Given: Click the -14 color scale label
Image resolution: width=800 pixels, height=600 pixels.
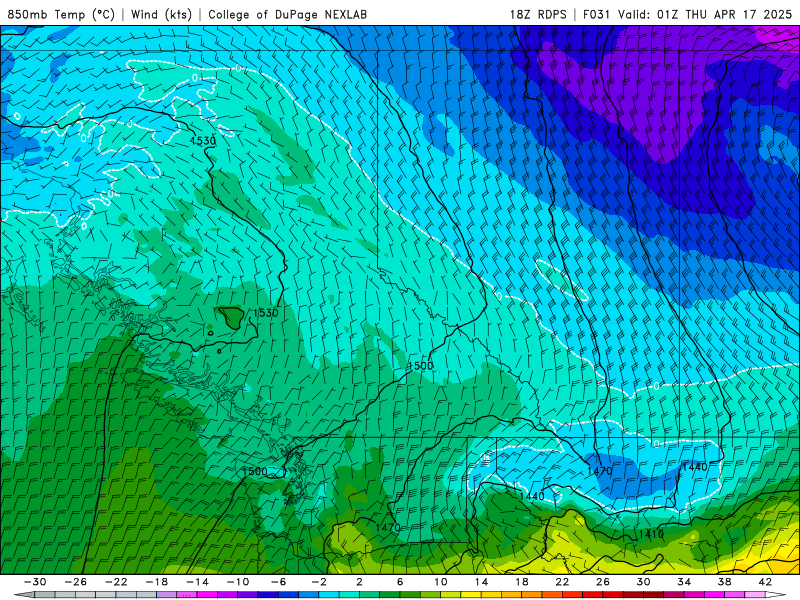Looking at the screenshot, I should point(197,582).
